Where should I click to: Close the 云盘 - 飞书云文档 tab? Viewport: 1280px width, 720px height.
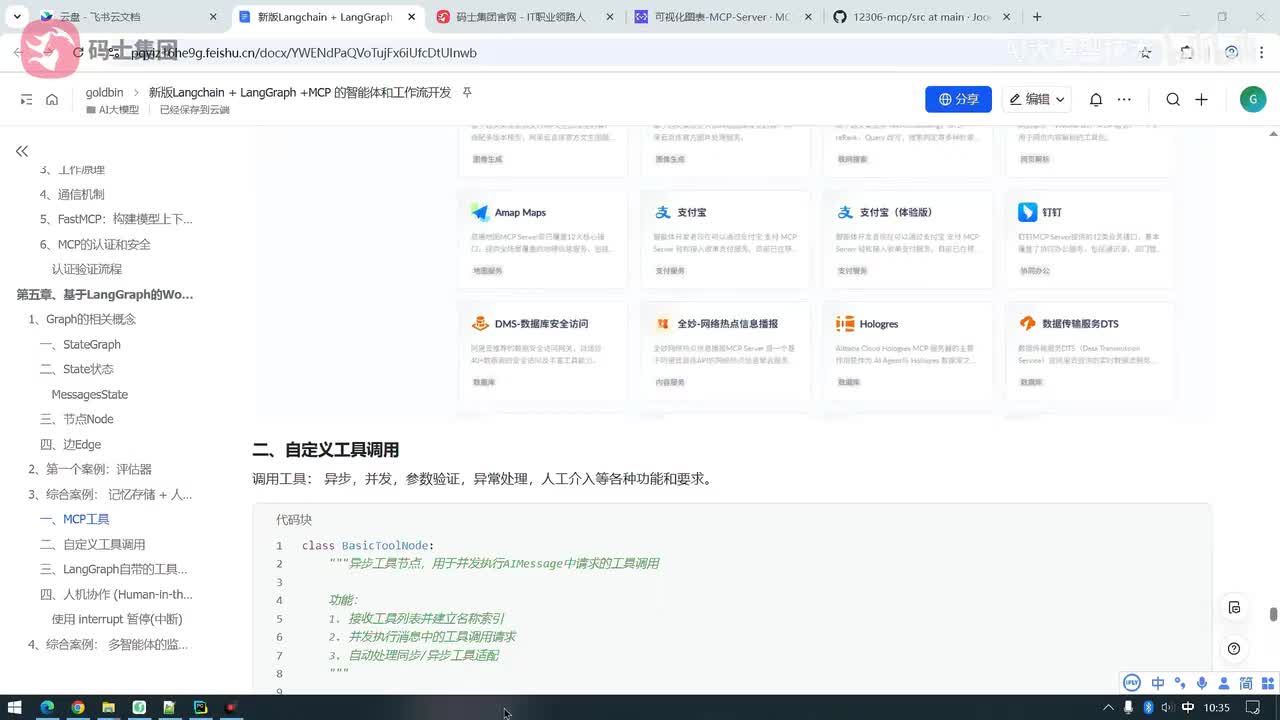click(213, 17)
